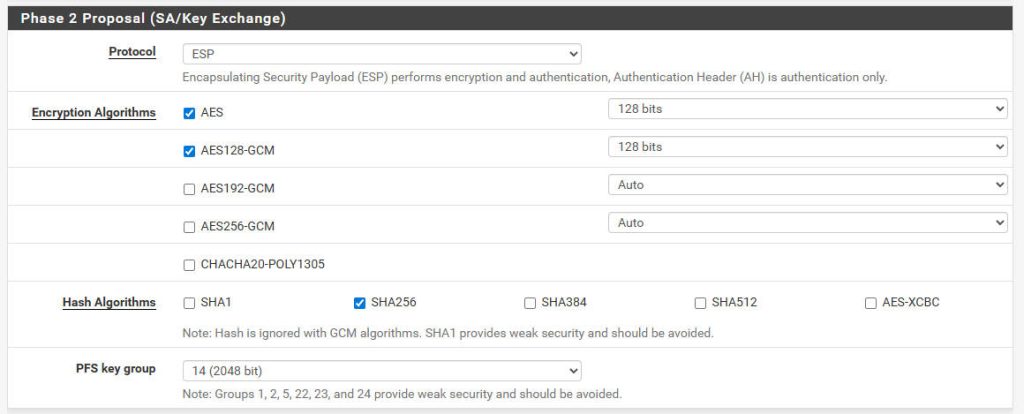Uncheck the AES128-GCM checkbox
Viewport: 1024px width, 414px height.
pyautogui.click(x=189, y=151)
